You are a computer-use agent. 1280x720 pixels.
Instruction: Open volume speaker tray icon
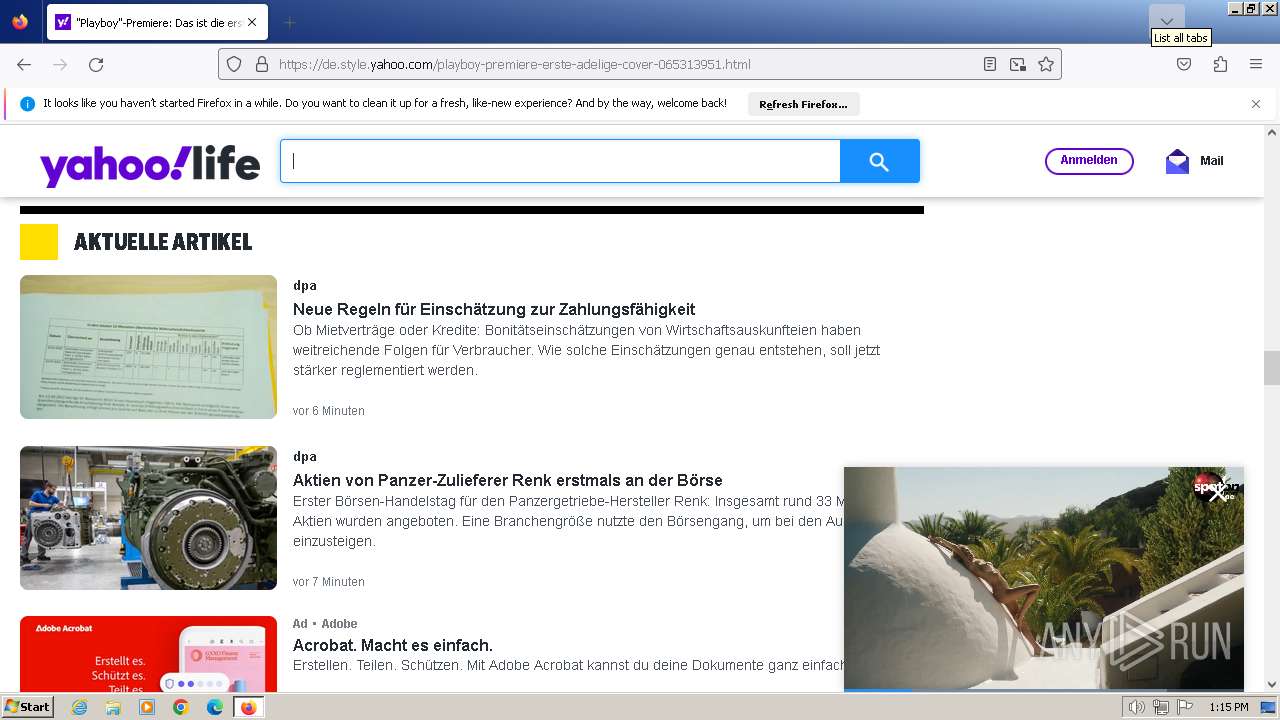coord(1137,707)
